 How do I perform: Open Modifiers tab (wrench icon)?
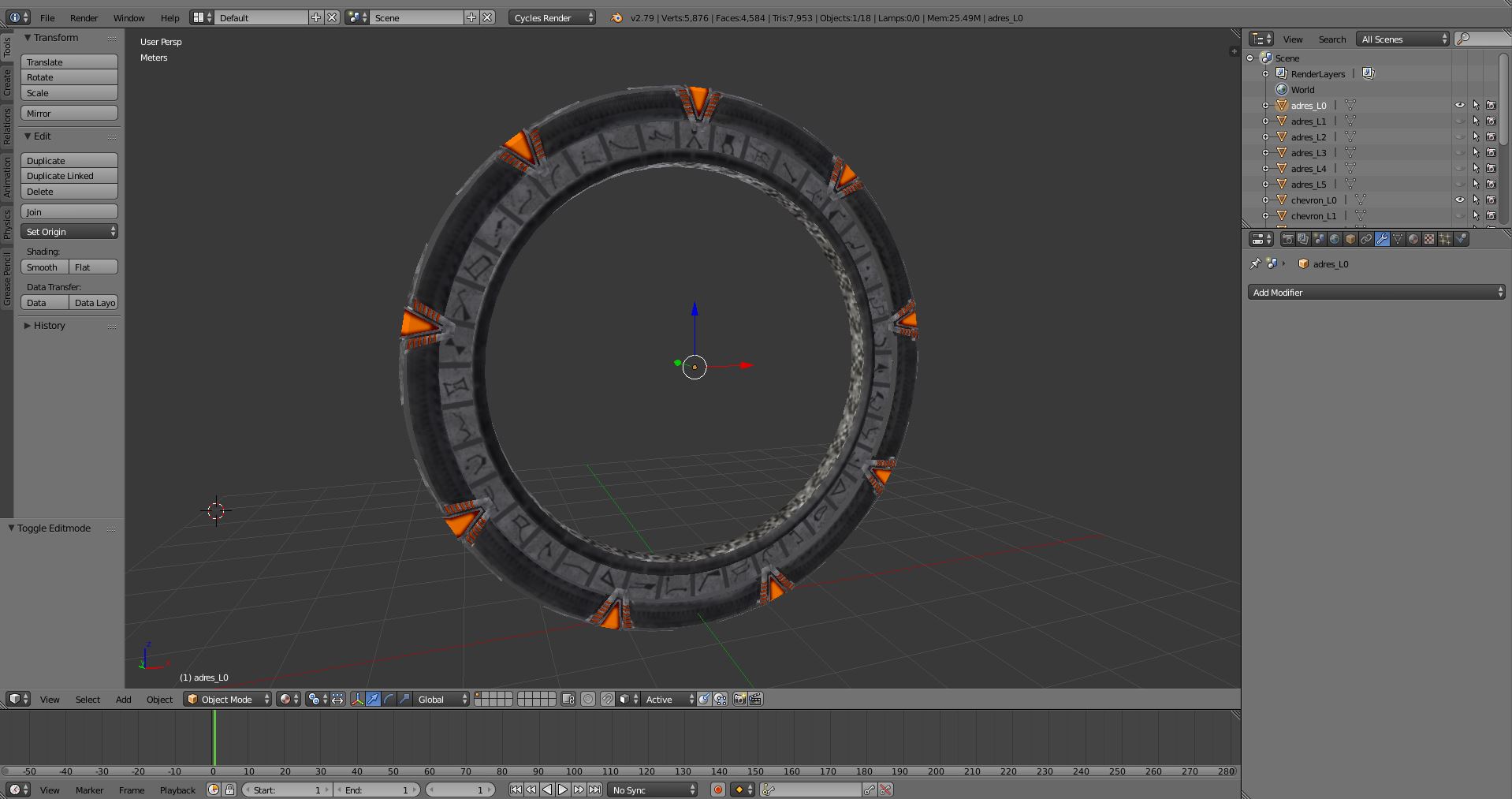pyautogui.click(x=1382, y=239)
